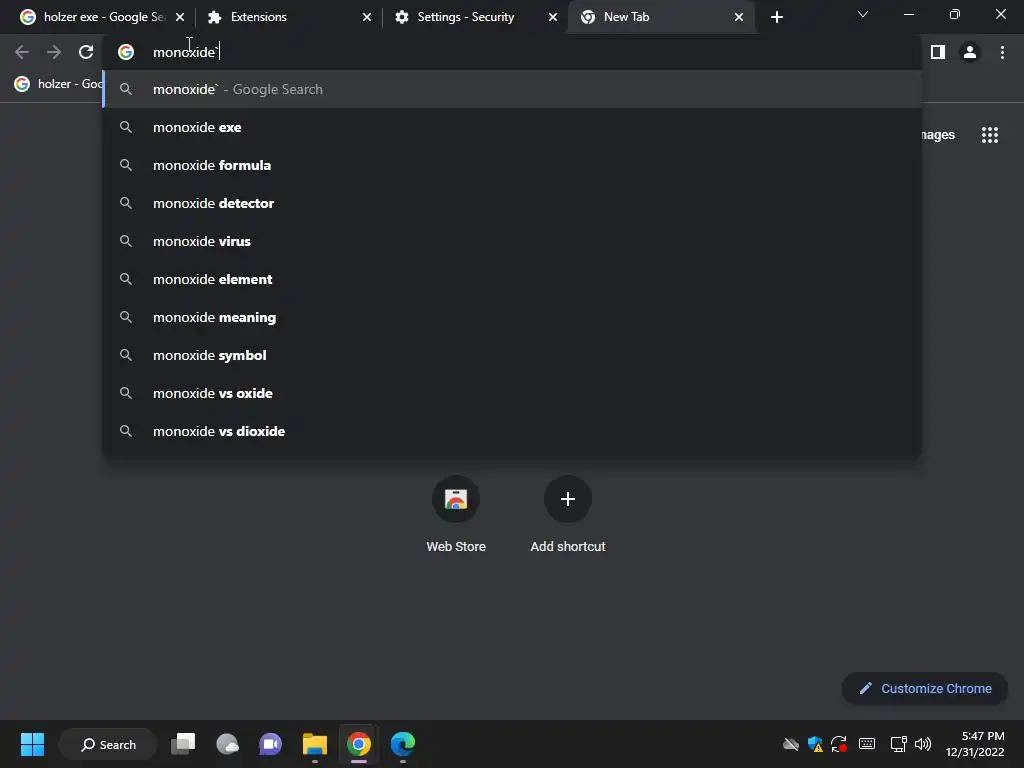
Task: Close the holzer exe tab
Action: pos(180,17)
